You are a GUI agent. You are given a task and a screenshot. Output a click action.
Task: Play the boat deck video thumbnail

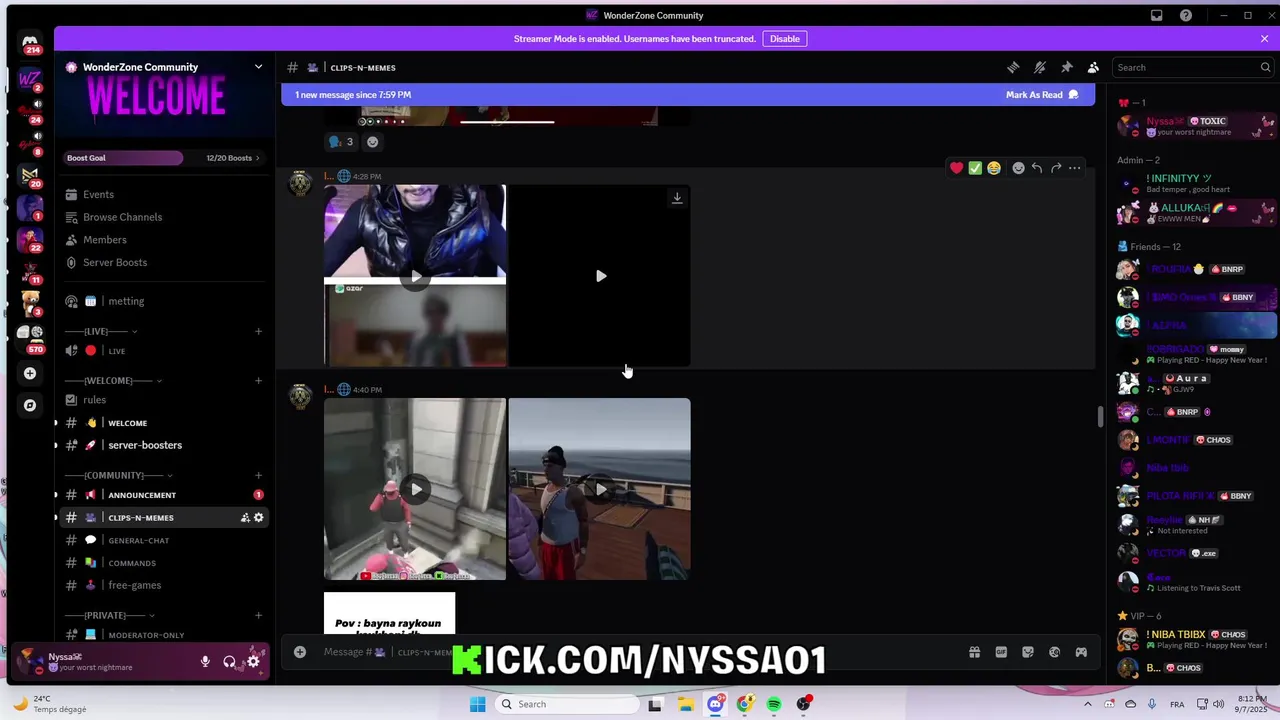600,489
